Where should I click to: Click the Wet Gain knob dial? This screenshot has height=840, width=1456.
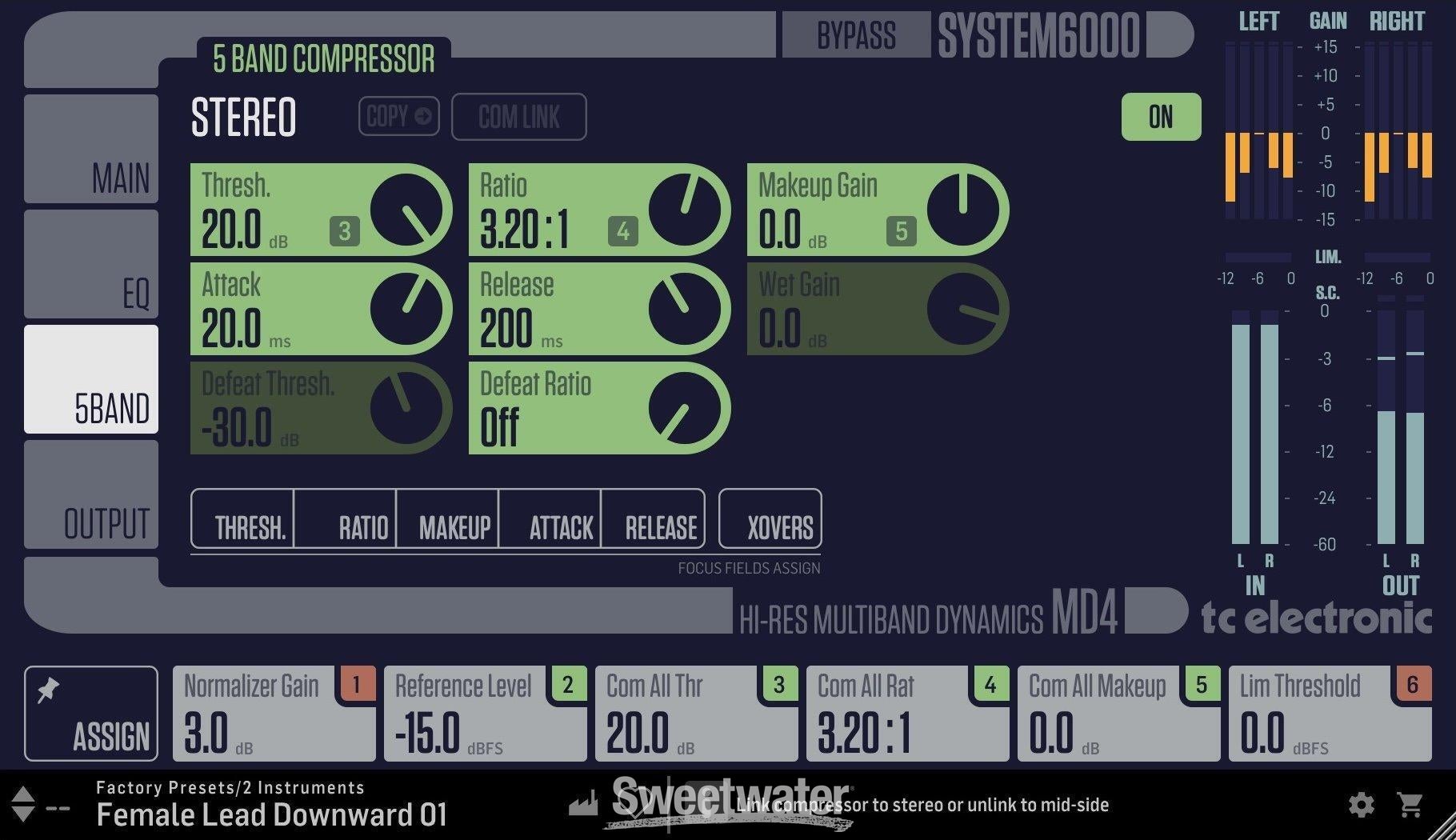click(x=962, y=310)
